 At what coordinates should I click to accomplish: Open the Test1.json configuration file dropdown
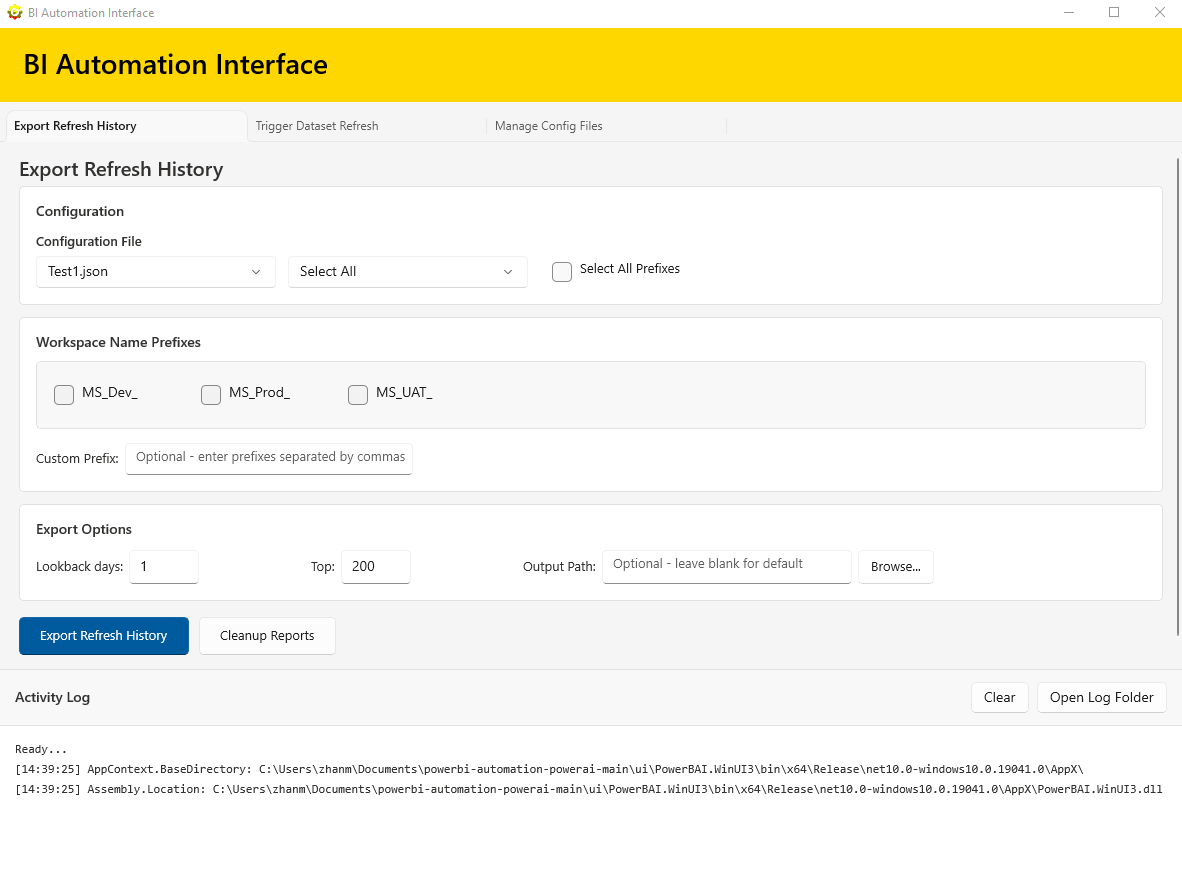point(155,271)
